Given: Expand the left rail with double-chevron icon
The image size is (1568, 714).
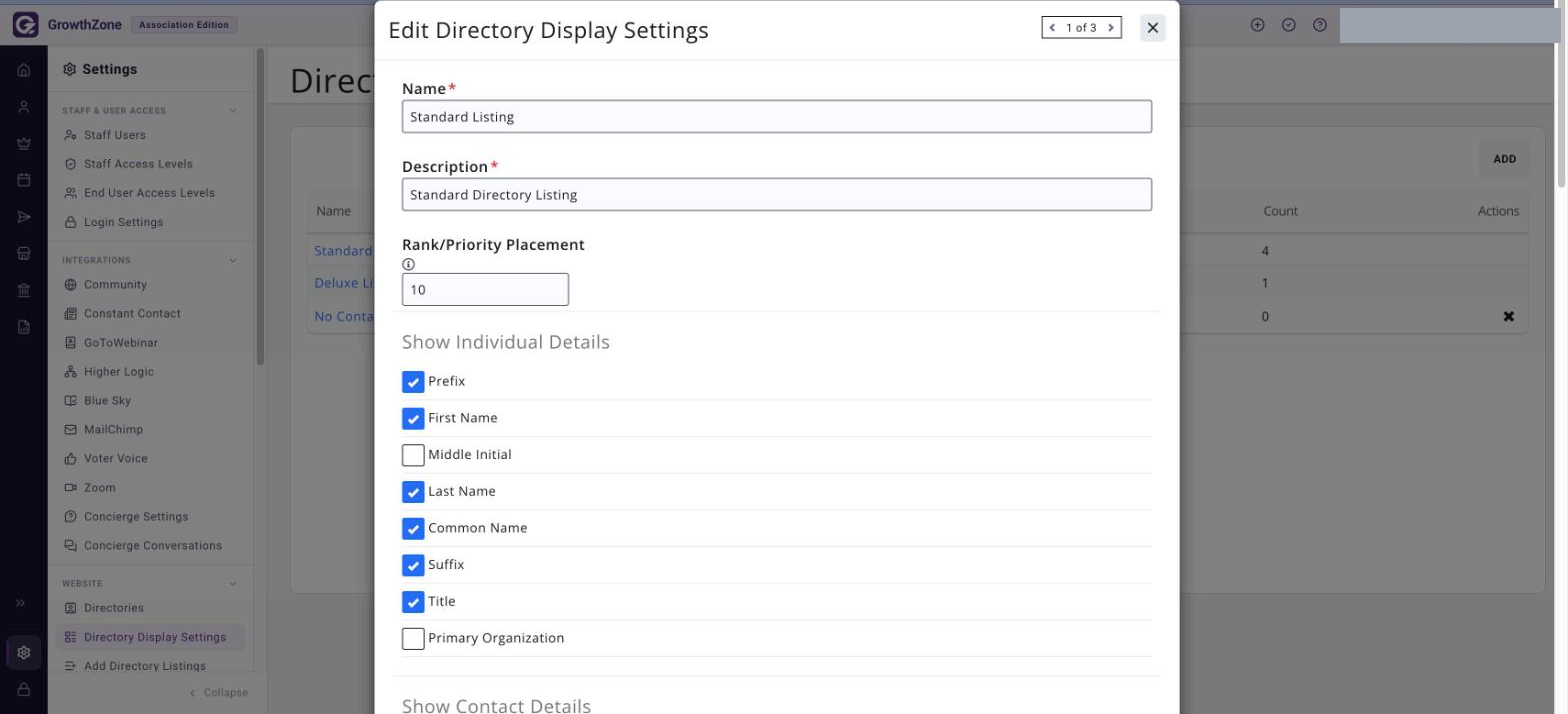Looking at the screenshot, I should point(20,603).
